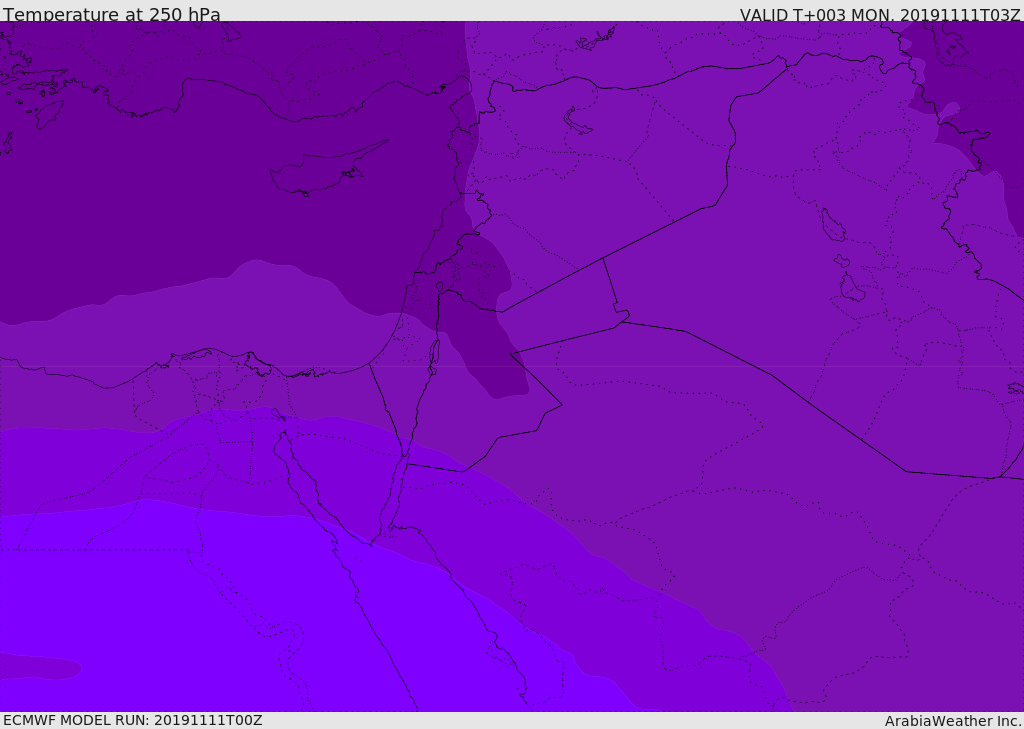Click the ArabiaWeather Inc. credit
Image resolution: width=1024 pixels, height=729 pixels.
click(953, 721)
